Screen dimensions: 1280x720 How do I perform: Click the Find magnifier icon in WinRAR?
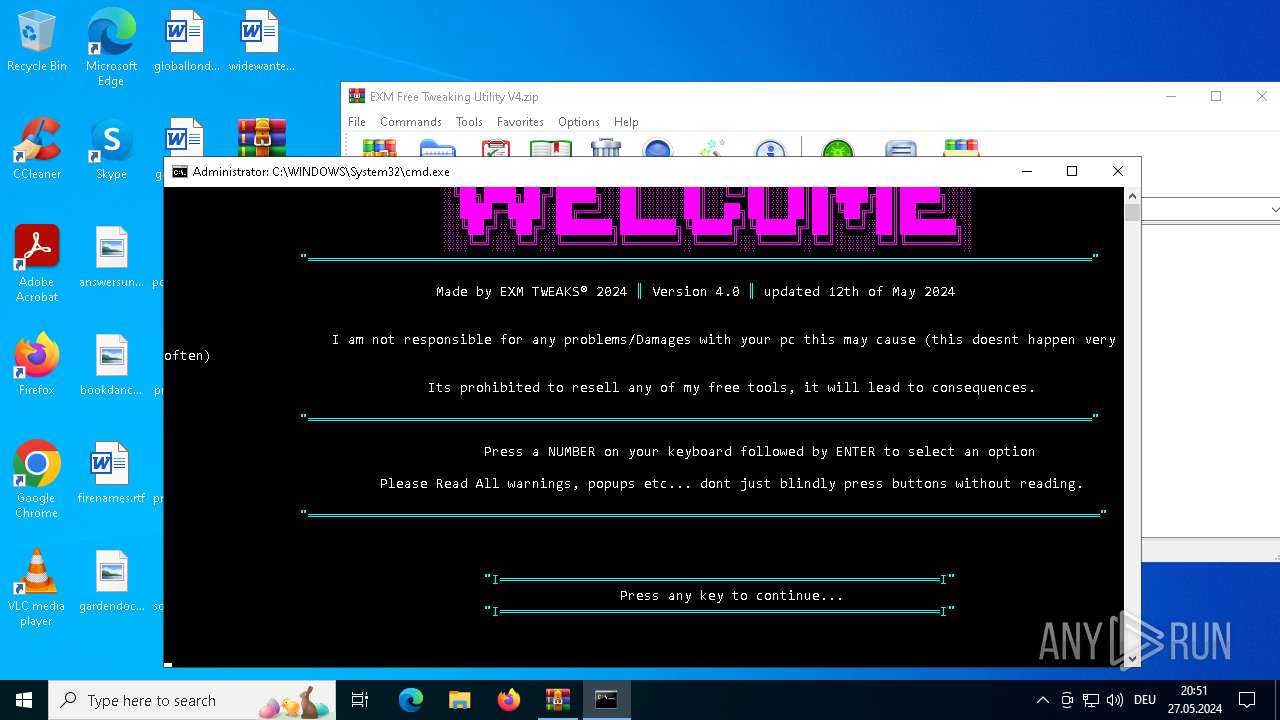(x=657, y=148)
